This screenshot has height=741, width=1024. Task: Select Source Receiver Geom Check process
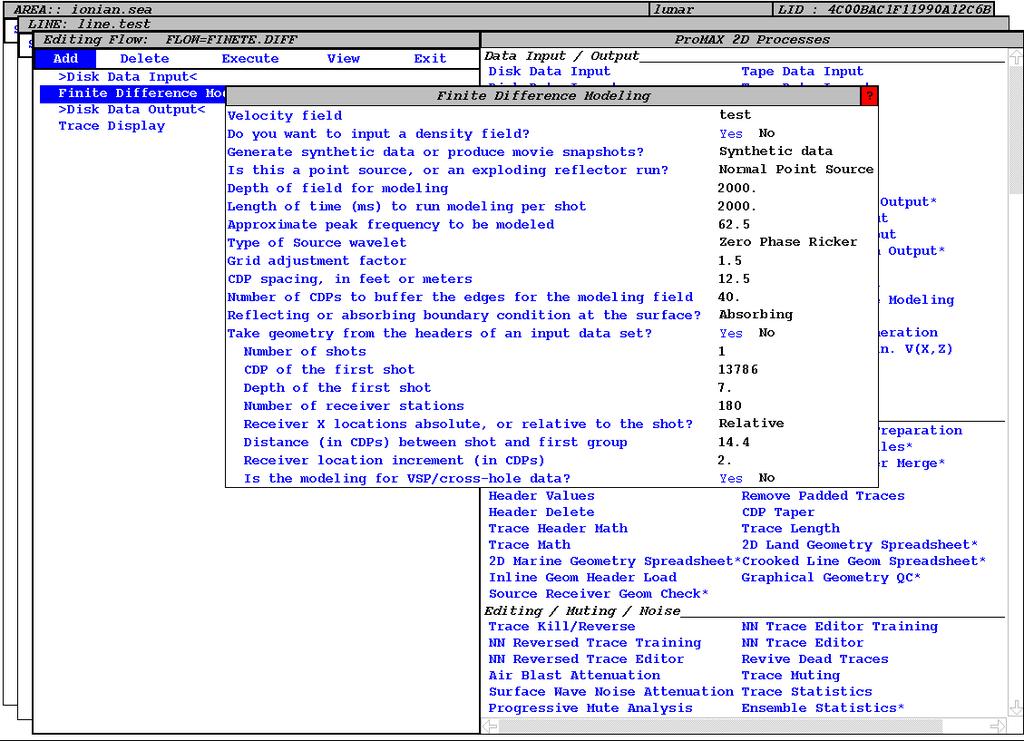[598, 593]
